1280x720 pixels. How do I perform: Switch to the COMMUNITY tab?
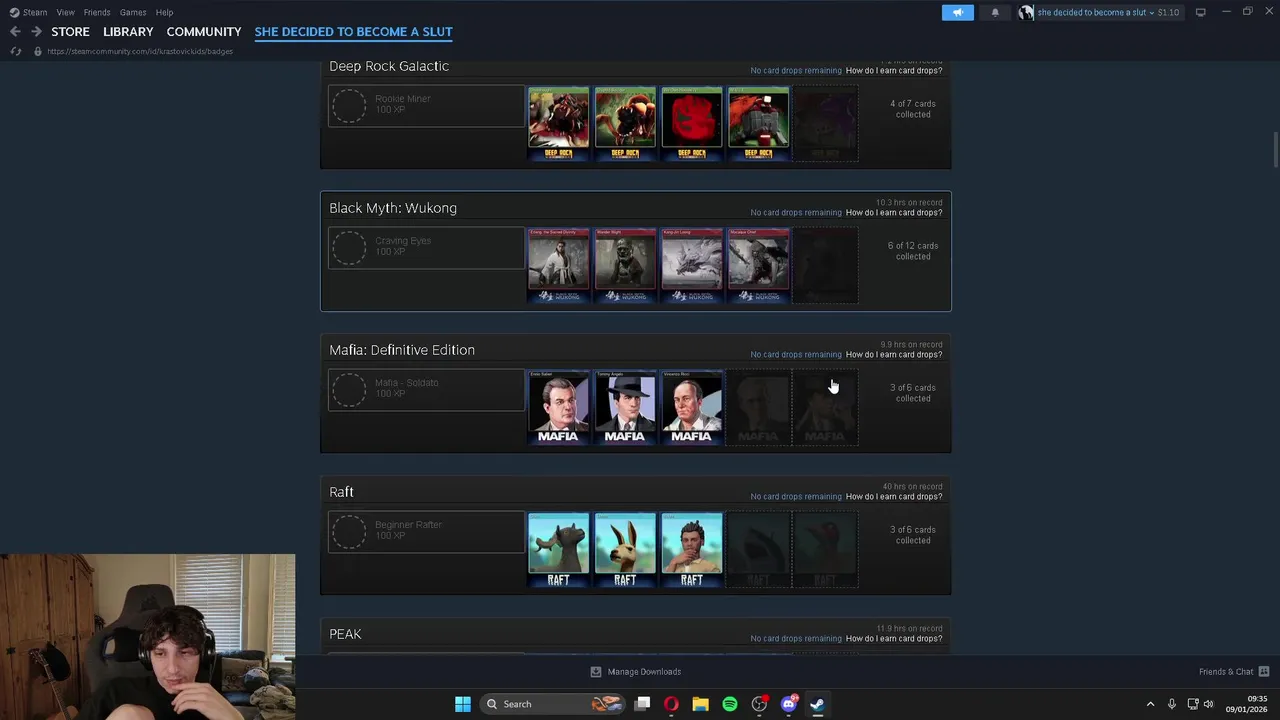[204, 32]
